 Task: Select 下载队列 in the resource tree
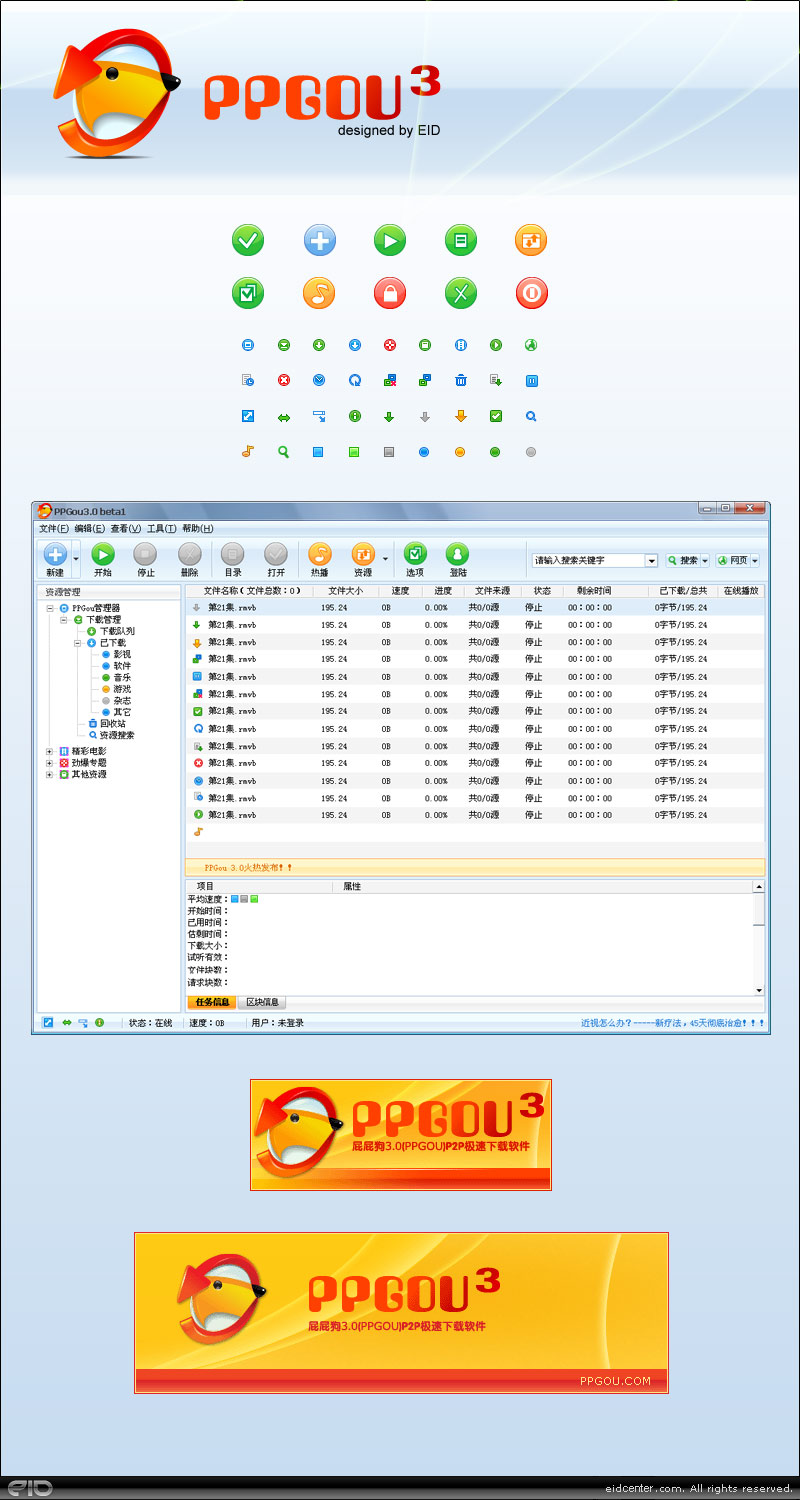tap(117, 631)
